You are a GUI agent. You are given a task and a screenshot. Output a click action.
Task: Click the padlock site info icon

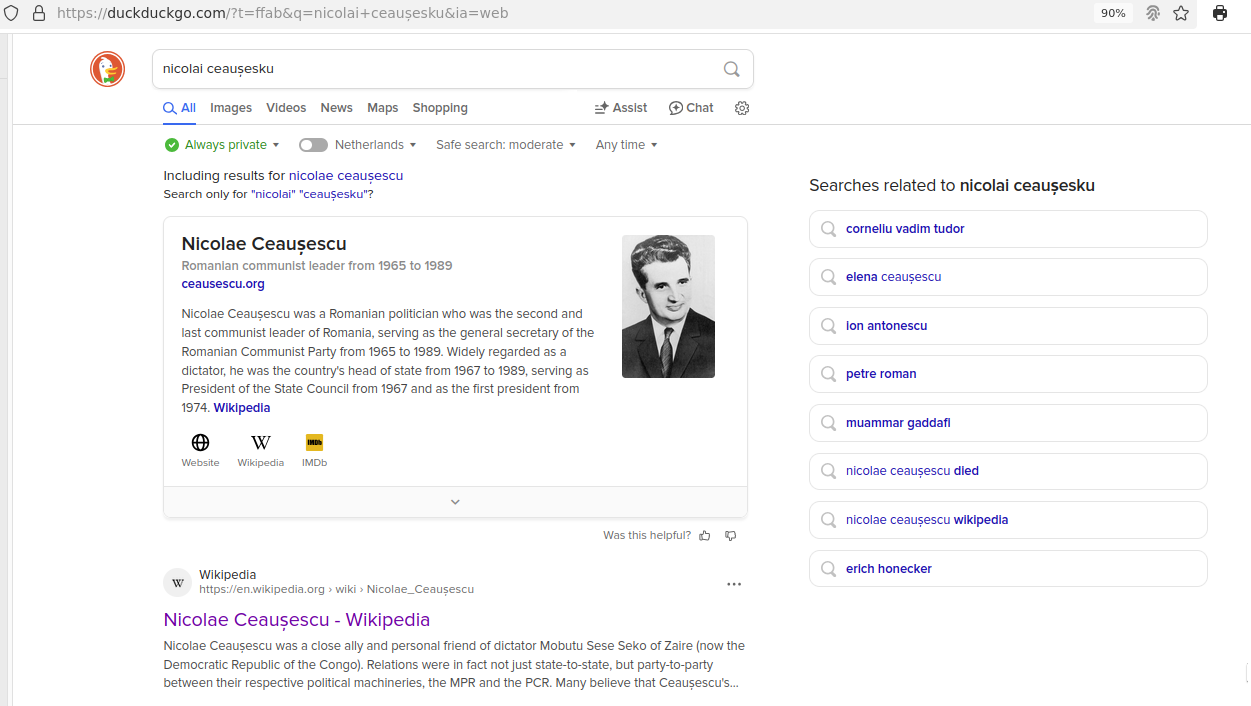click(39, 13)
